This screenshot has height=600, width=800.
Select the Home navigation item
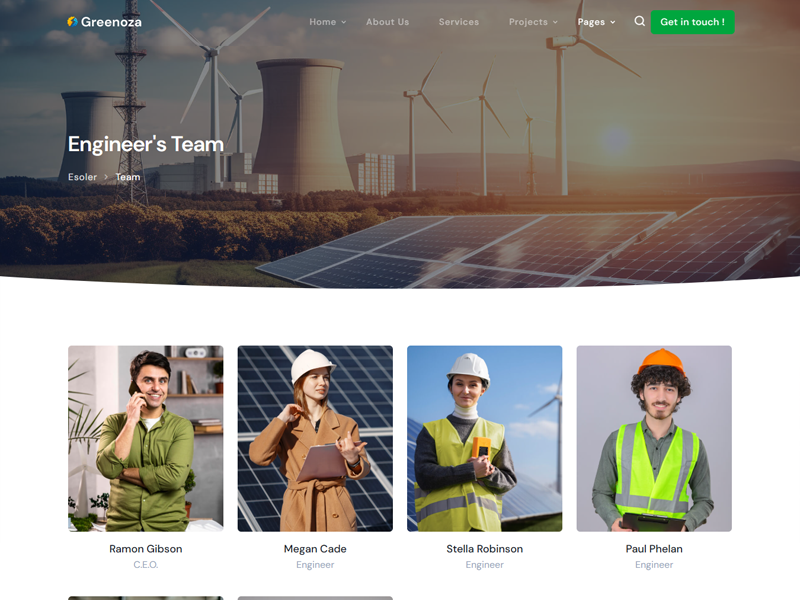tap(322, 22)
